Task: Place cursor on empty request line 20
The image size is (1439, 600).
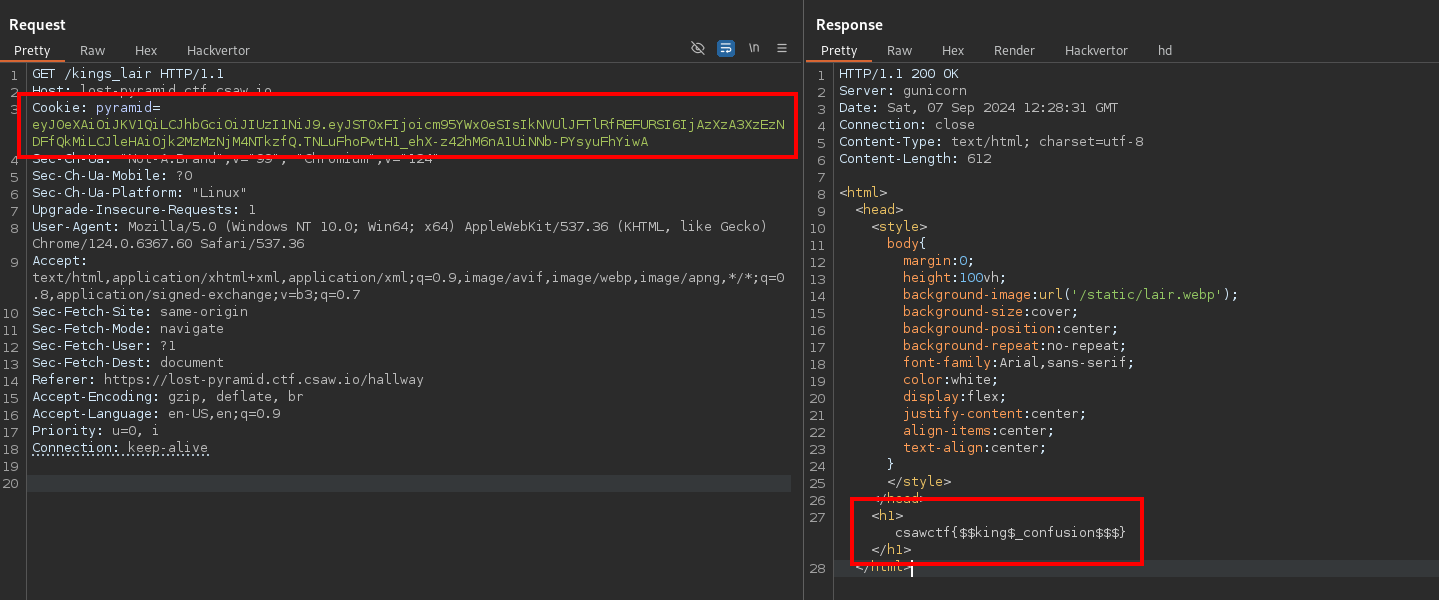Action: point(408,483)
